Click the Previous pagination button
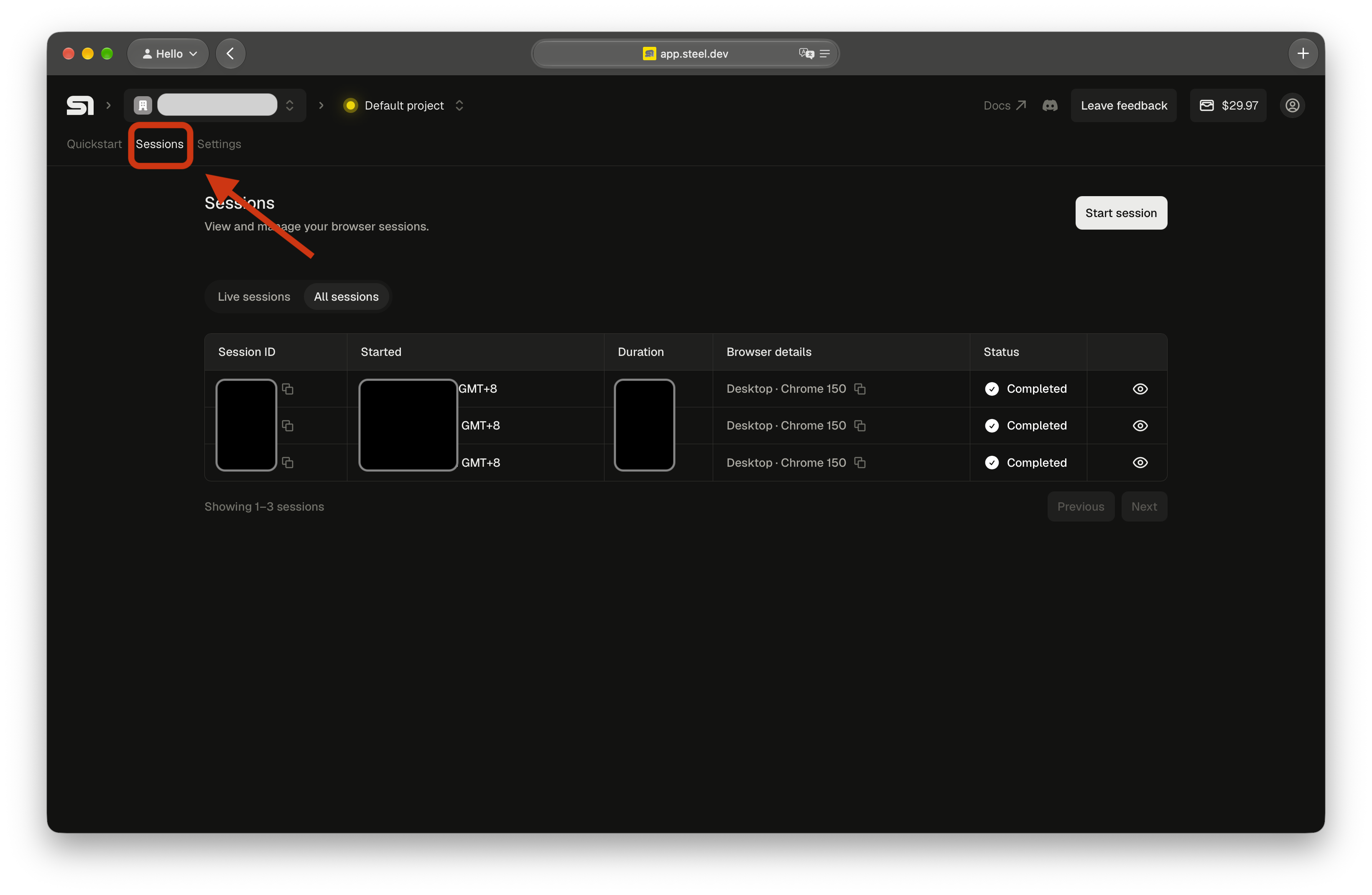This screenshot has height=895, width=1372. [x=1080, y=506]
